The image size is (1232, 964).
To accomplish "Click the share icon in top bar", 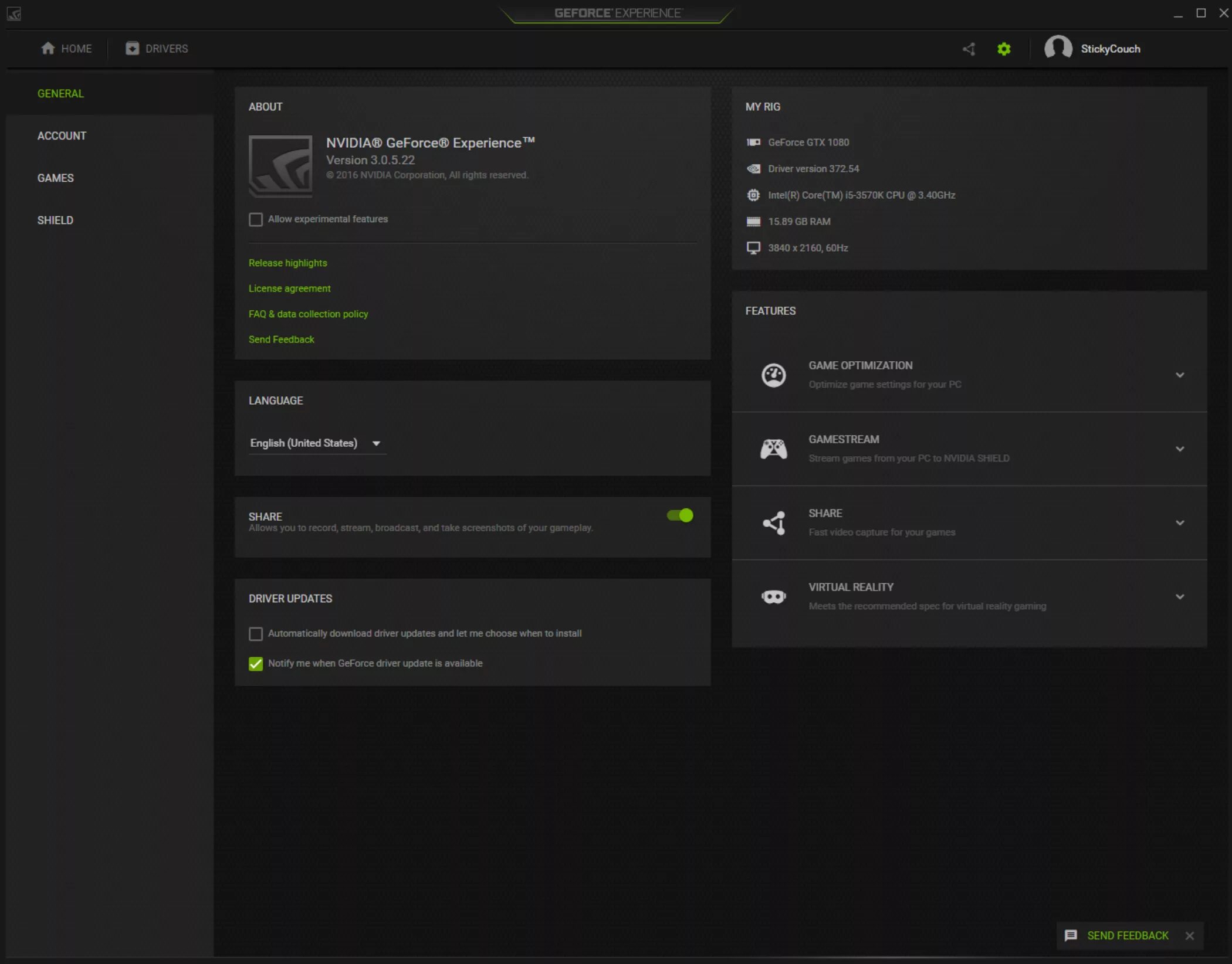I will pyautogui.click(x=969, y=49).
